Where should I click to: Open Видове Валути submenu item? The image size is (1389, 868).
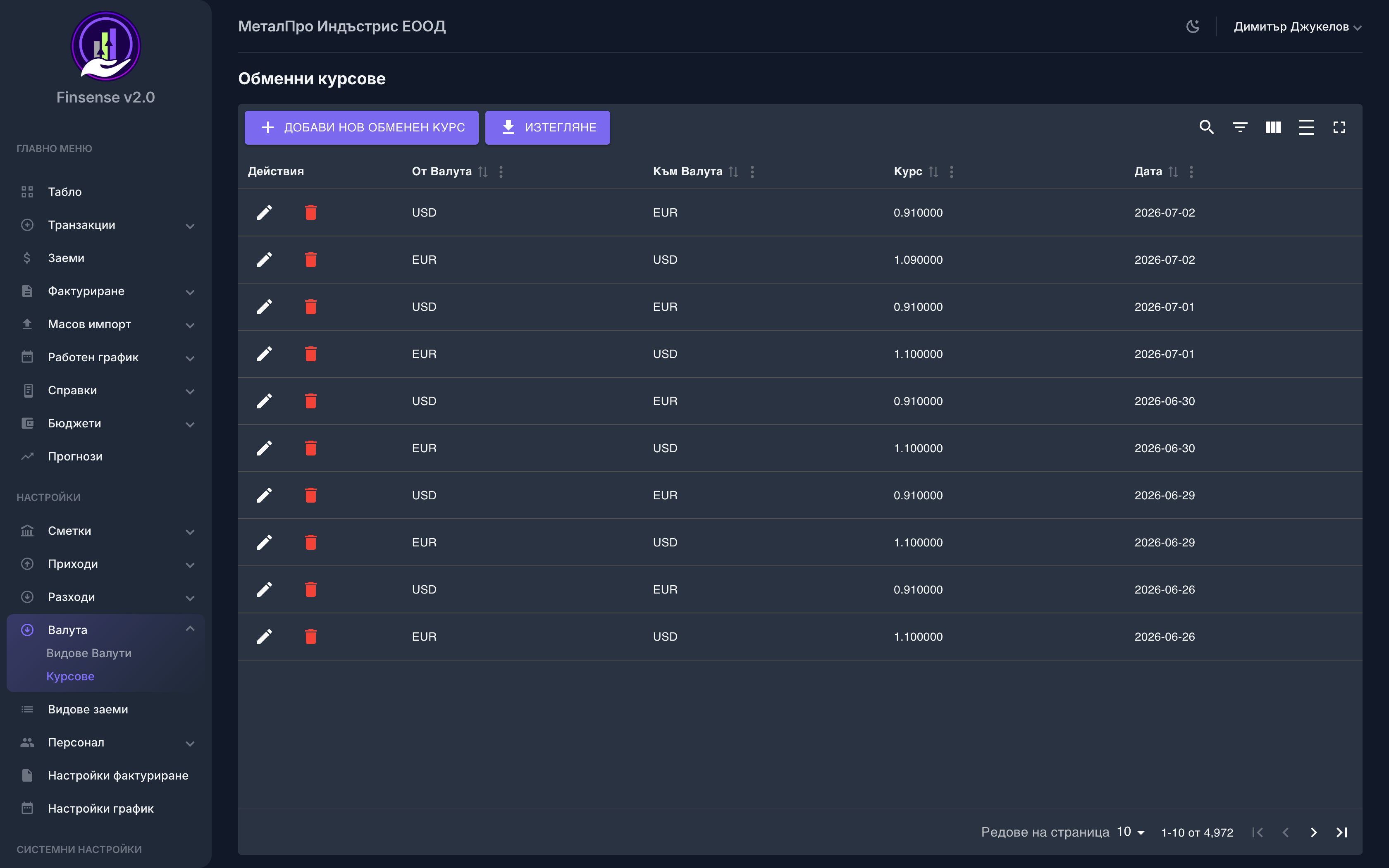[x=89, y=653]
